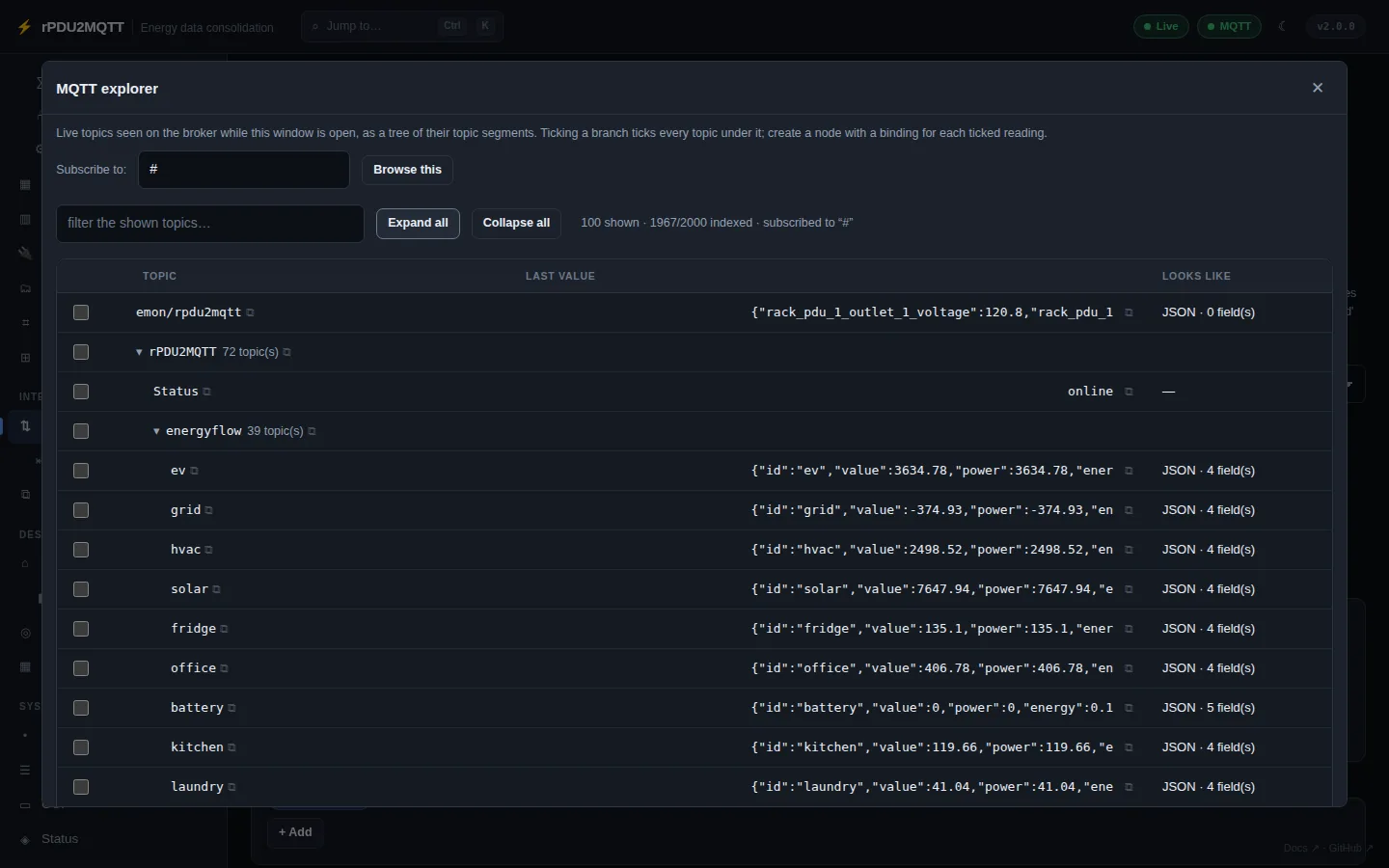Tick the energyflow branch checkbox
The width and height of the screenshot is (1389, 868).
81,431
